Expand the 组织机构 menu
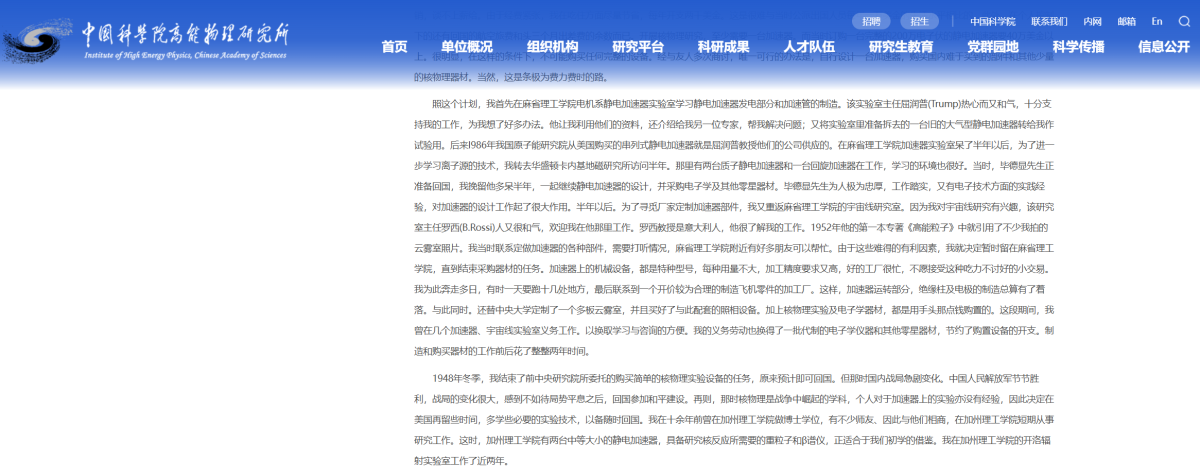Screen dimensions: 1200x476 coord(553,47)
